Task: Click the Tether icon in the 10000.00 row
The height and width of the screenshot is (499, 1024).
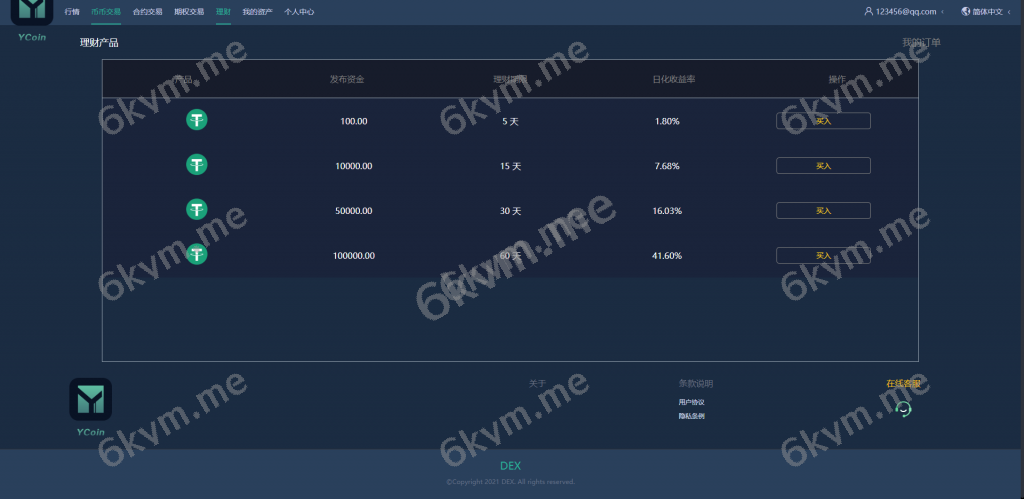Action: 197,165
